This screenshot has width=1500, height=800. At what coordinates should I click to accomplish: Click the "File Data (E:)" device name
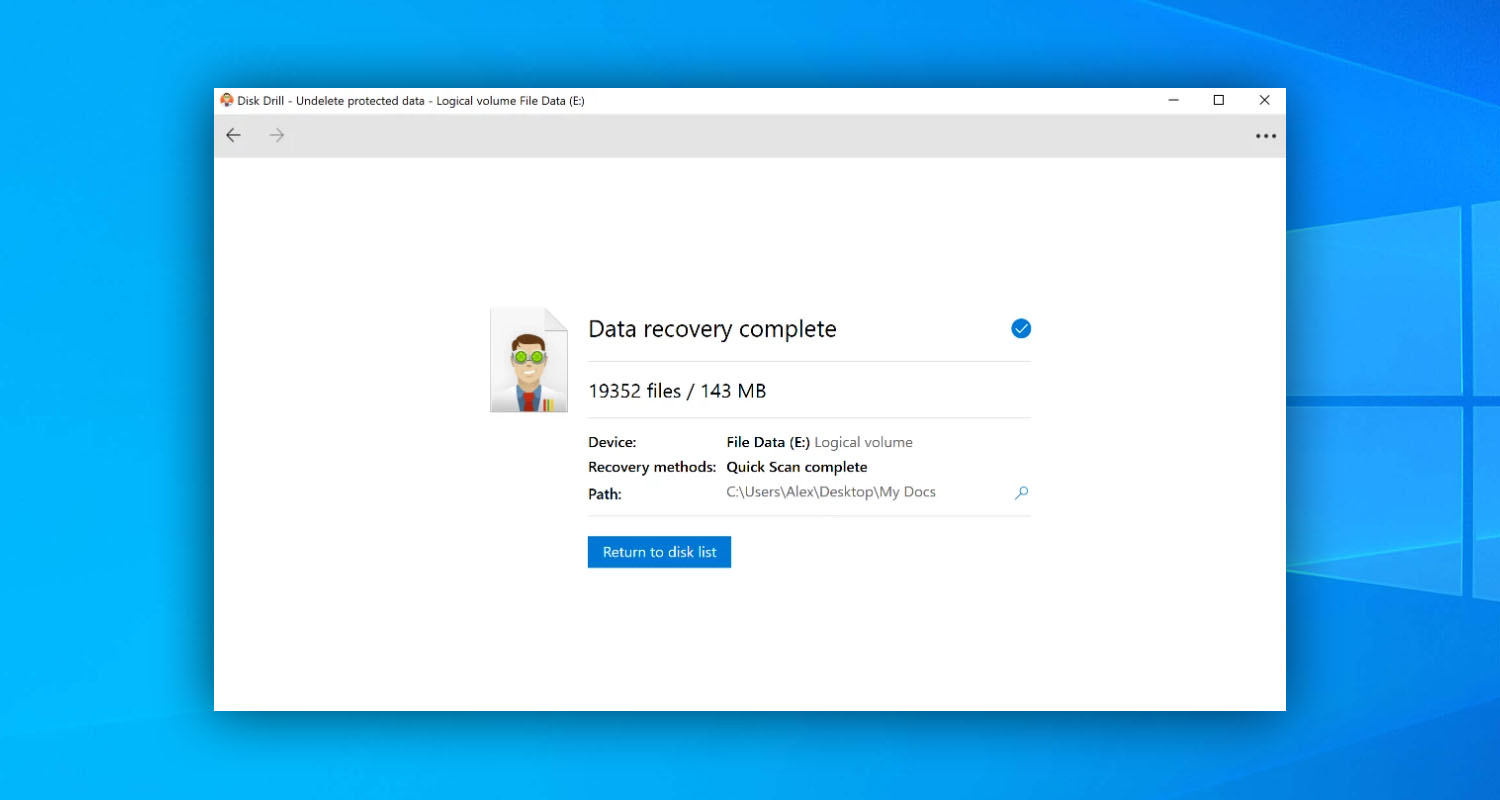768,442
